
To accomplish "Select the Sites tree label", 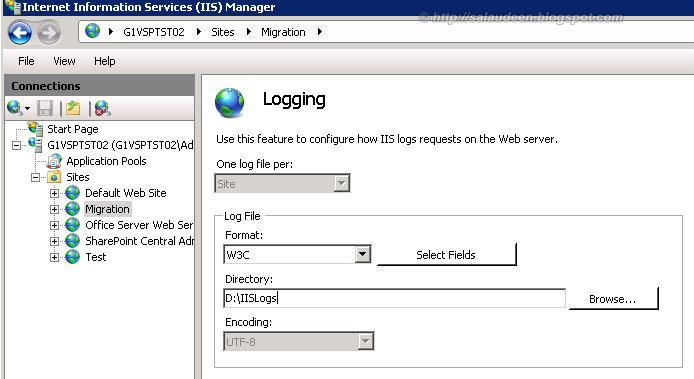I will [x=78, y=177].
